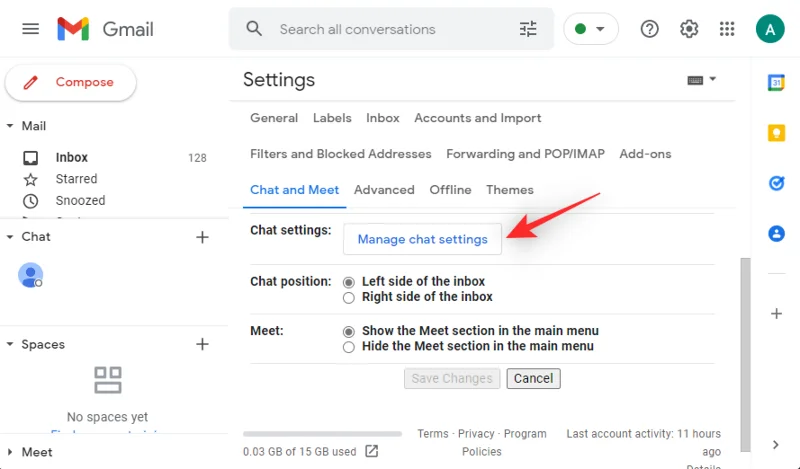Open the Program Policies link
Screen dimensions: 800x469
[x=504, y=442]
